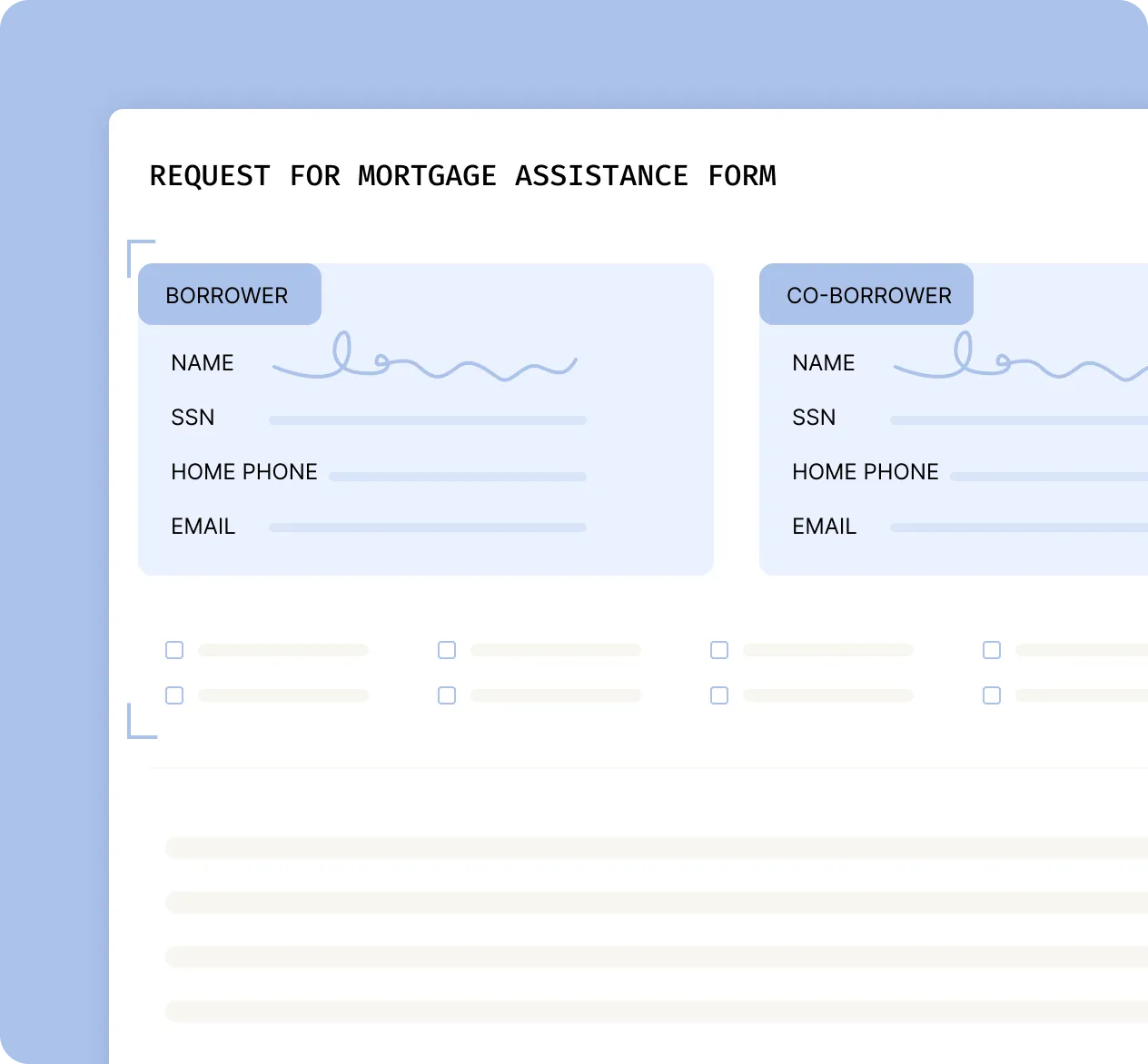Tick the second checkbox in the bottom row
1148x1064 pixels.
pyautogui.click(x=447, y=695)
